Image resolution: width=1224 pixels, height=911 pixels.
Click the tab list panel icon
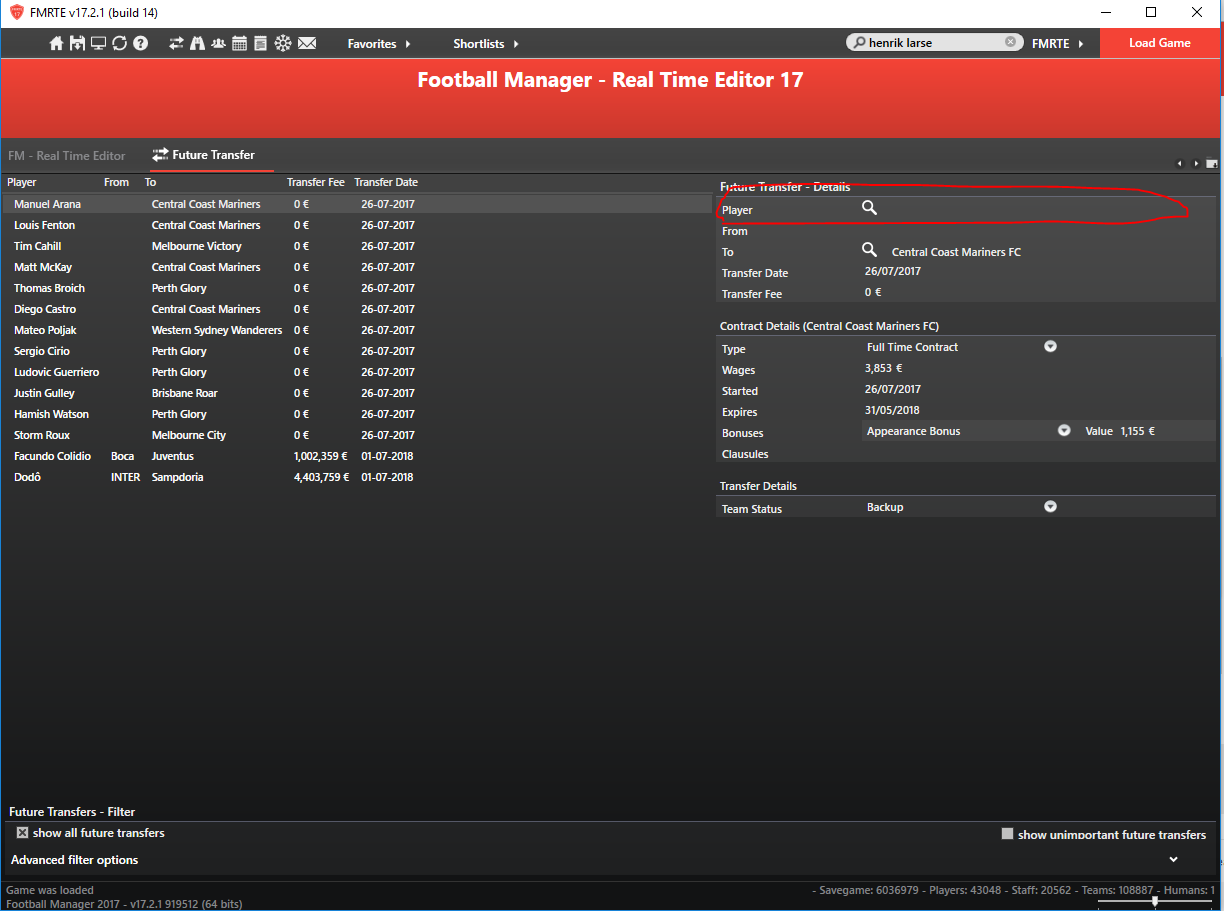pyautogui.click(x=1212, y=163)
